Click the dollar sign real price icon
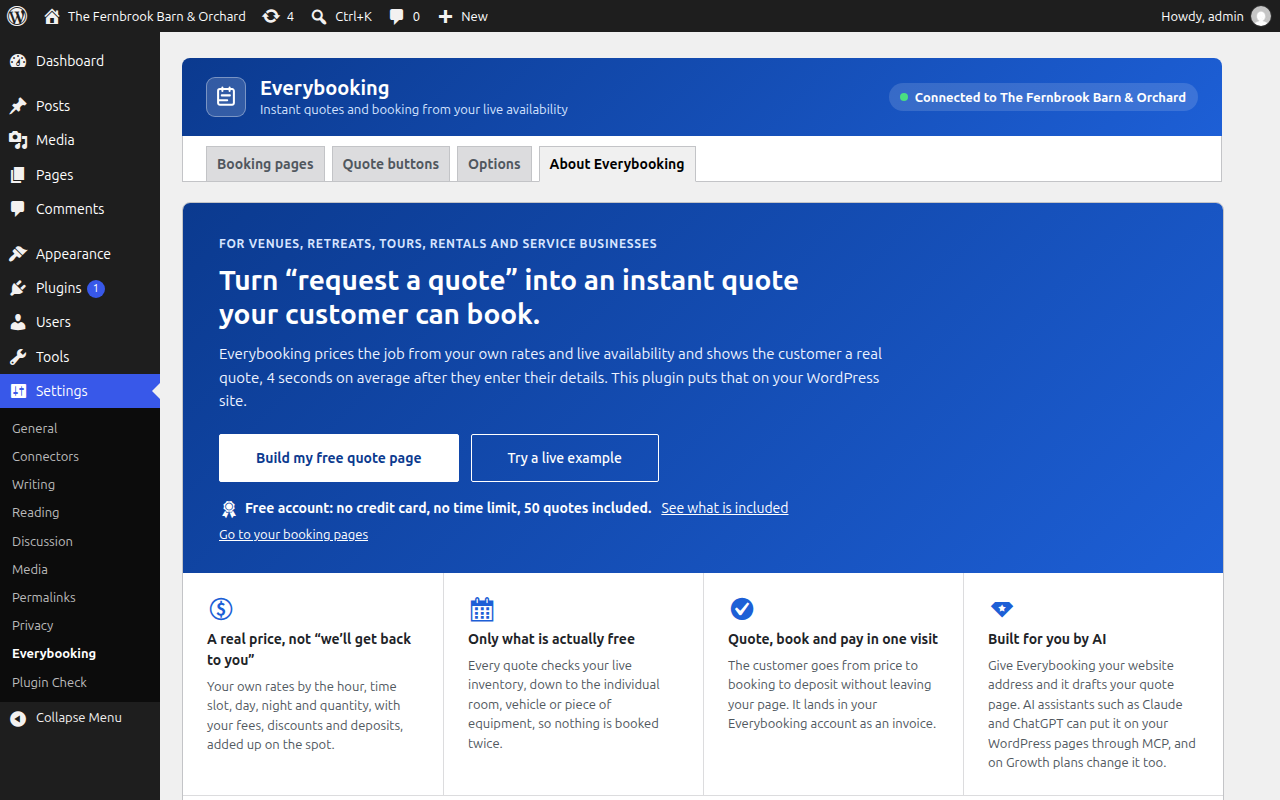Screen dimensions: 1280x800 (221, 609)
